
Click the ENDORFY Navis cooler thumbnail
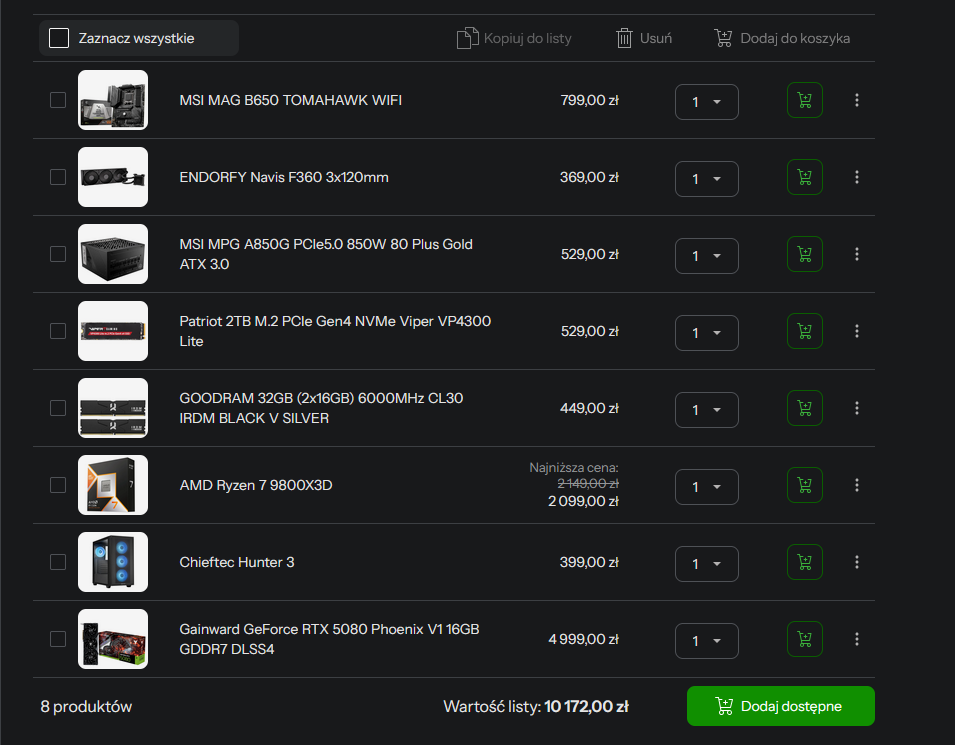(x=113, y=177)
